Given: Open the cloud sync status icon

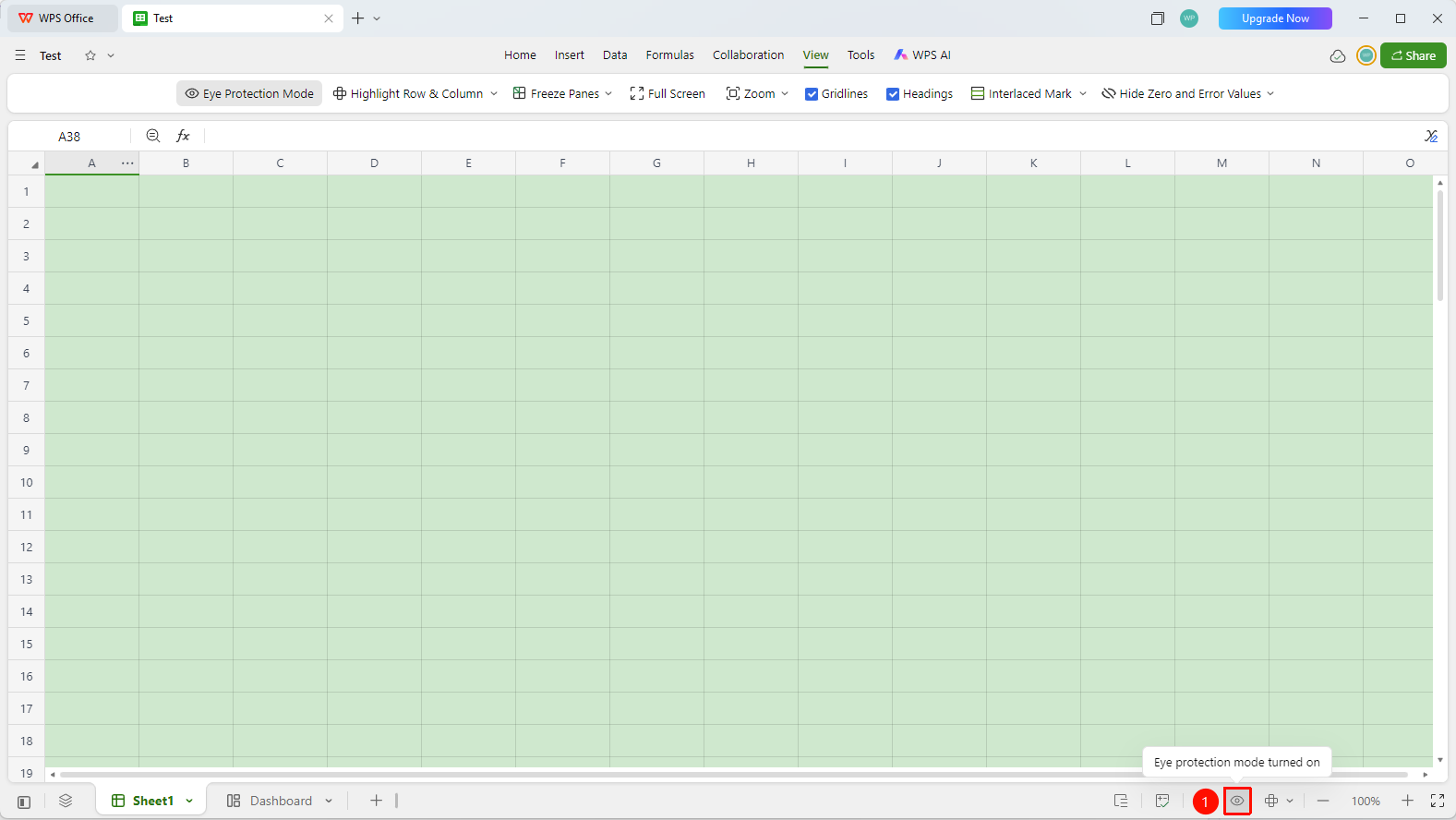Looking at the screenshot, I should [x=1338, y=55].
